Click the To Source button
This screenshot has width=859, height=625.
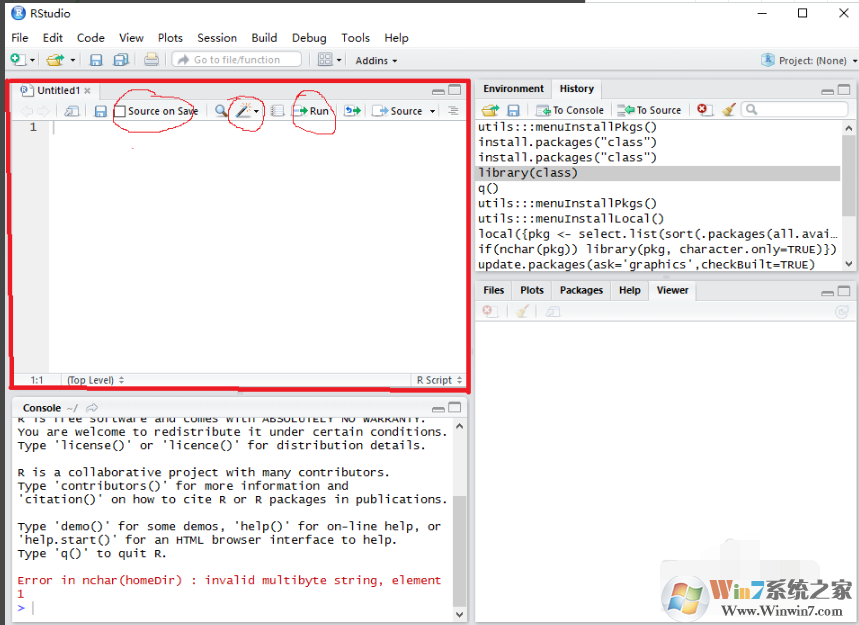[x=649, y=110]
